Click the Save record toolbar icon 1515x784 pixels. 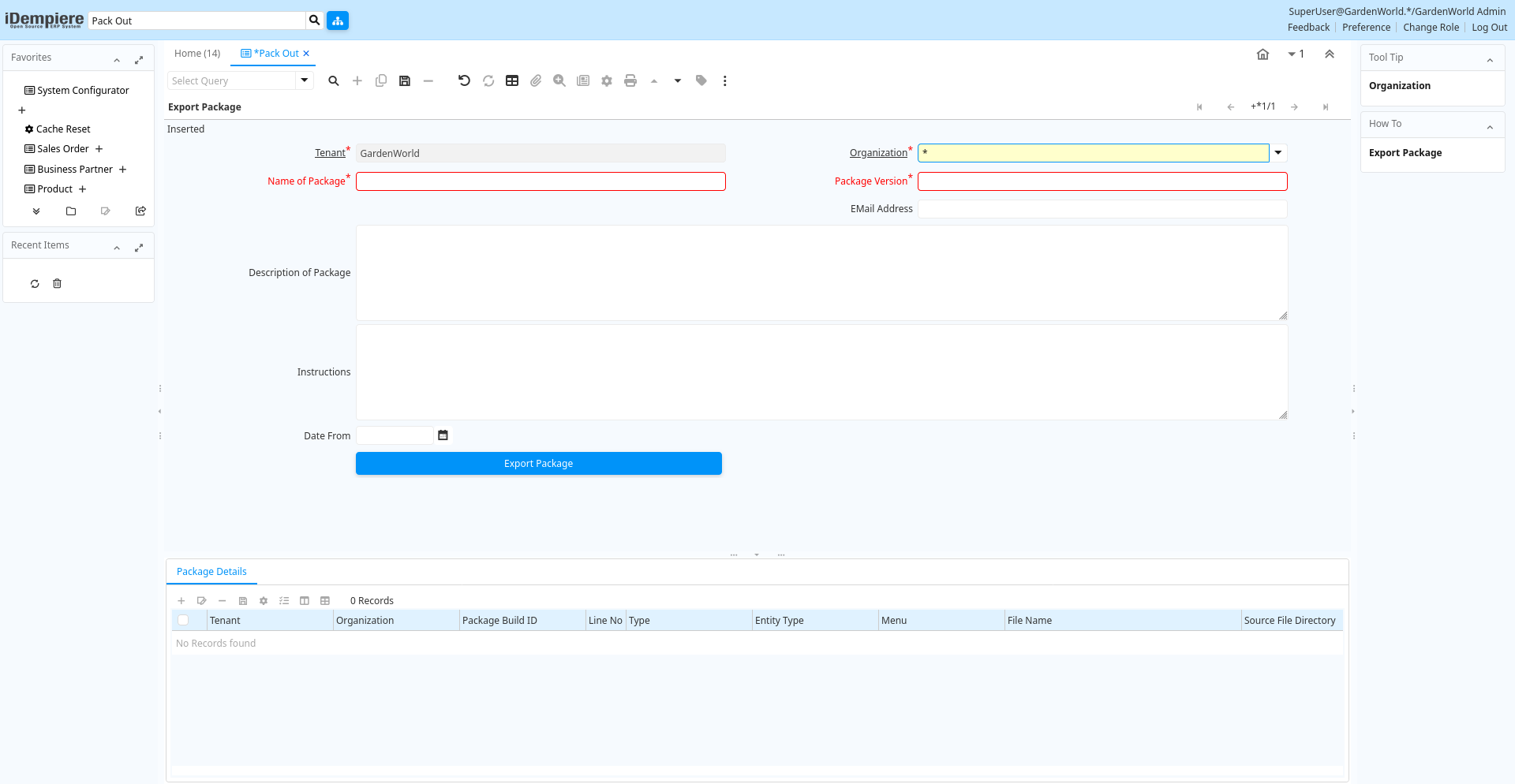coord(405,80)
